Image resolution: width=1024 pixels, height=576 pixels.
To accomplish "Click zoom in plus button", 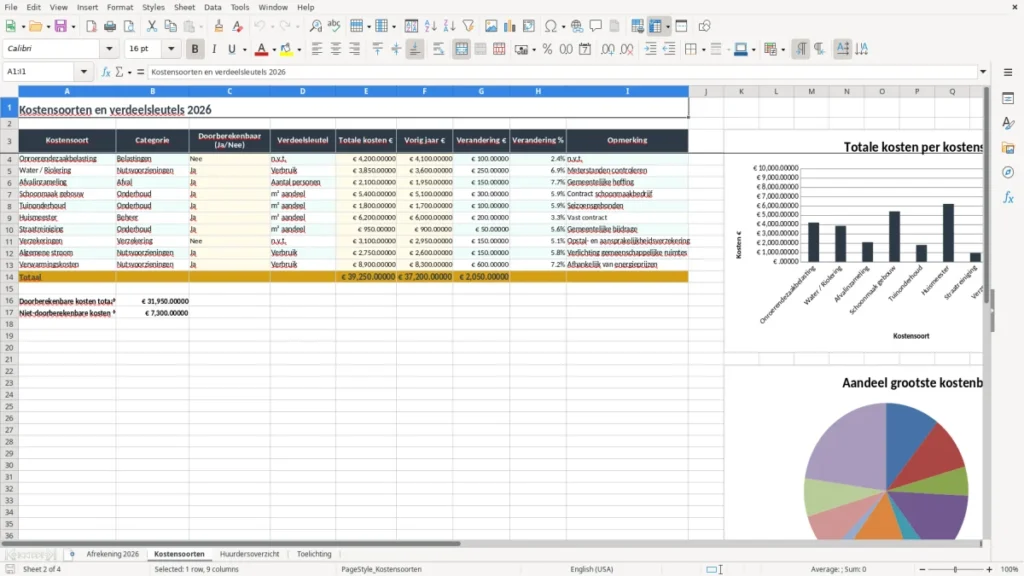I will (989, 569).
